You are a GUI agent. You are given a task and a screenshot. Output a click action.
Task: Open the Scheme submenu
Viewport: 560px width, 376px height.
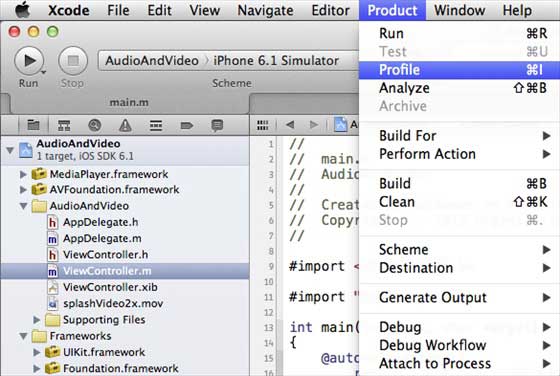pyautogui.click(x=459, y=250)
